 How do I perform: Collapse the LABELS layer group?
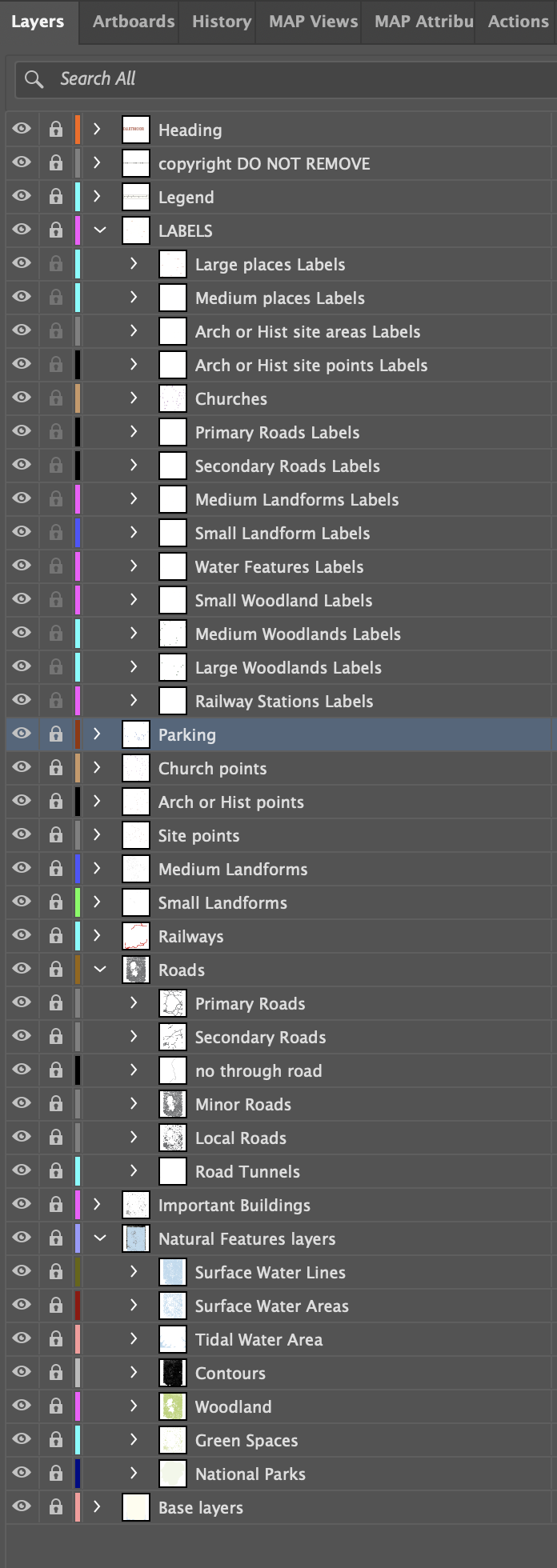point(100,230)
